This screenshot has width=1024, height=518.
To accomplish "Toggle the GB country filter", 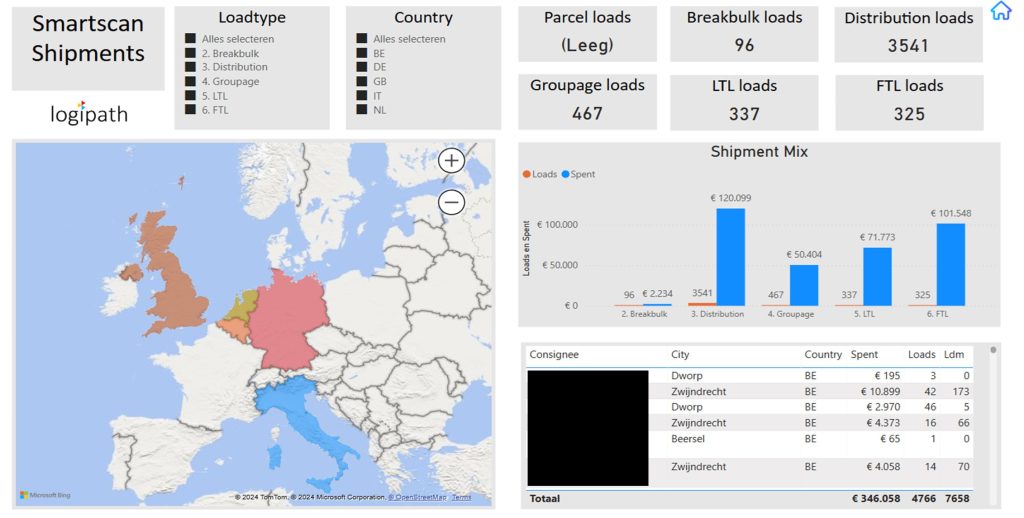I will [362, 82].
